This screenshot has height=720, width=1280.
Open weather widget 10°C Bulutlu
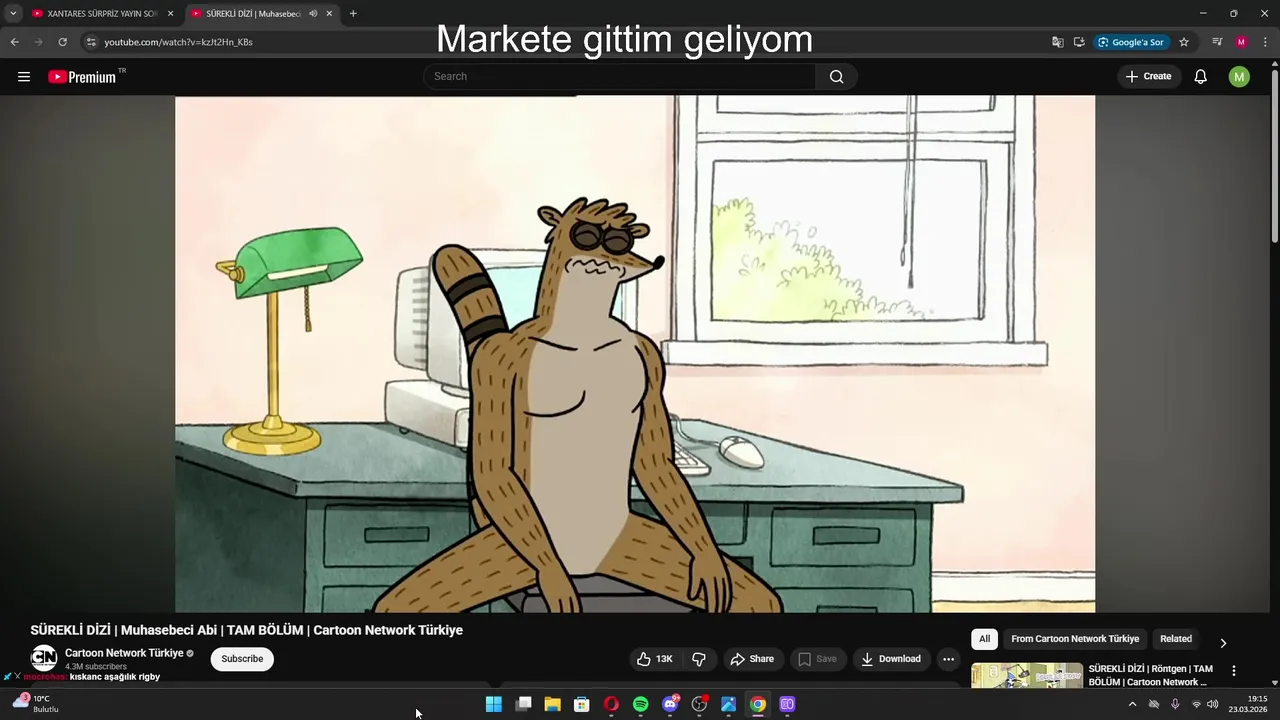[x=34, y=704]
